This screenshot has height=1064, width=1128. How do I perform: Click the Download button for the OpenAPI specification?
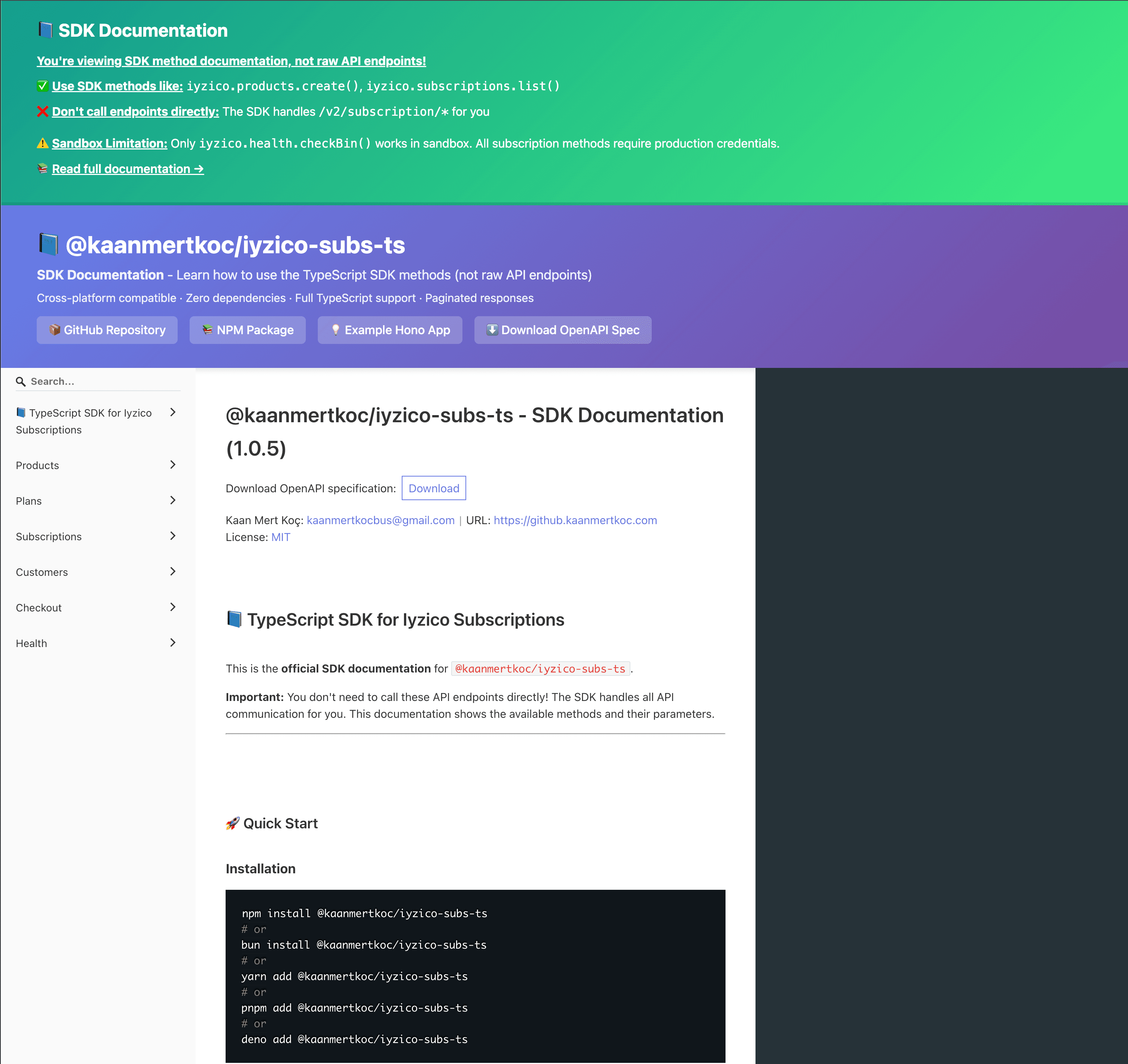click(434, 488)
